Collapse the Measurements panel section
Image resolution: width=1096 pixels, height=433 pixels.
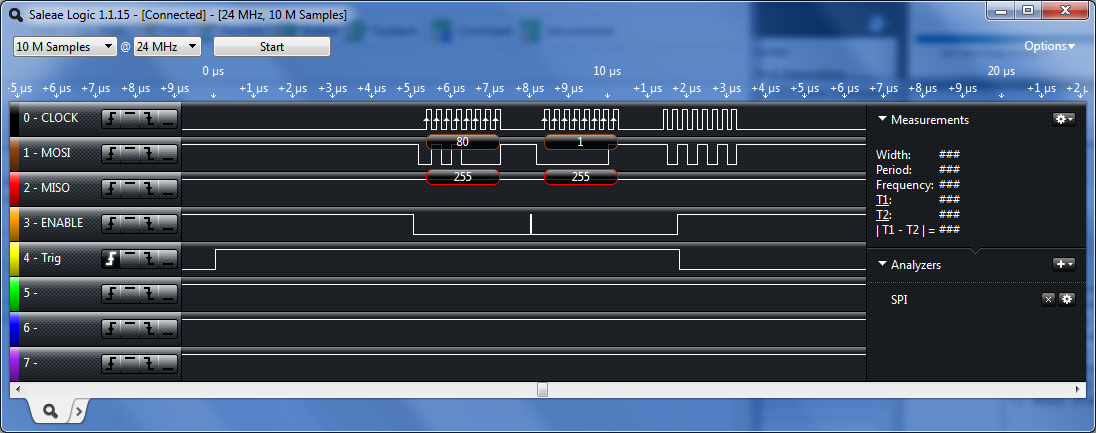(882, 119)
